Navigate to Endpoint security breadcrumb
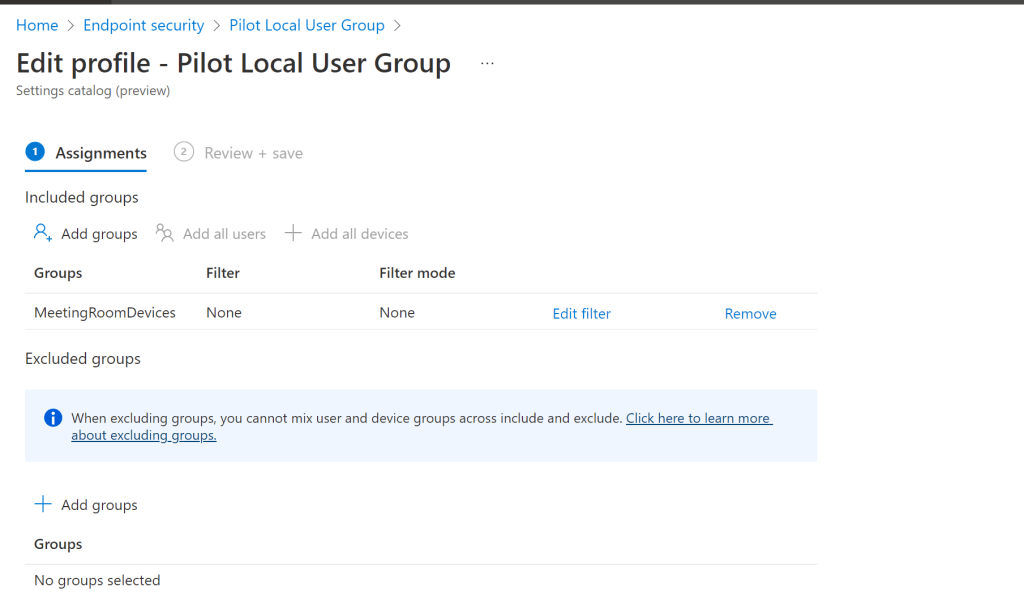This screenshot has width=1024, height=596. (143, 25)
